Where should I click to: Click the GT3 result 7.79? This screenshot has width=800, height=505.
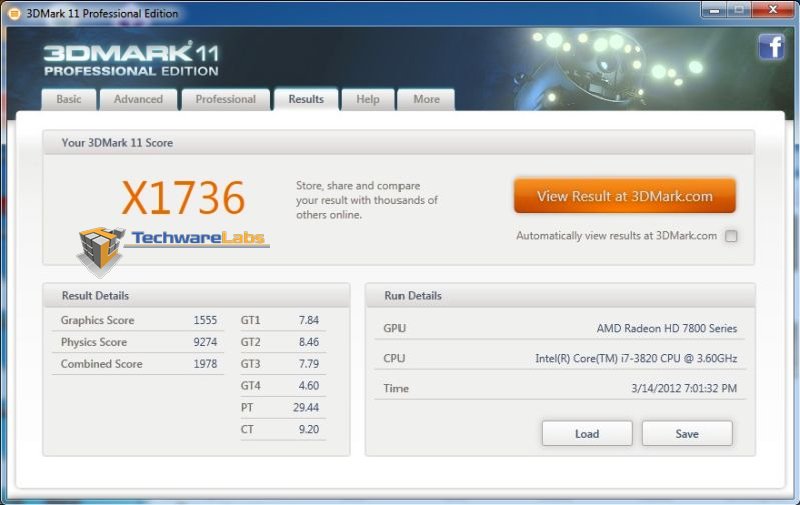(x=309, y=364)
